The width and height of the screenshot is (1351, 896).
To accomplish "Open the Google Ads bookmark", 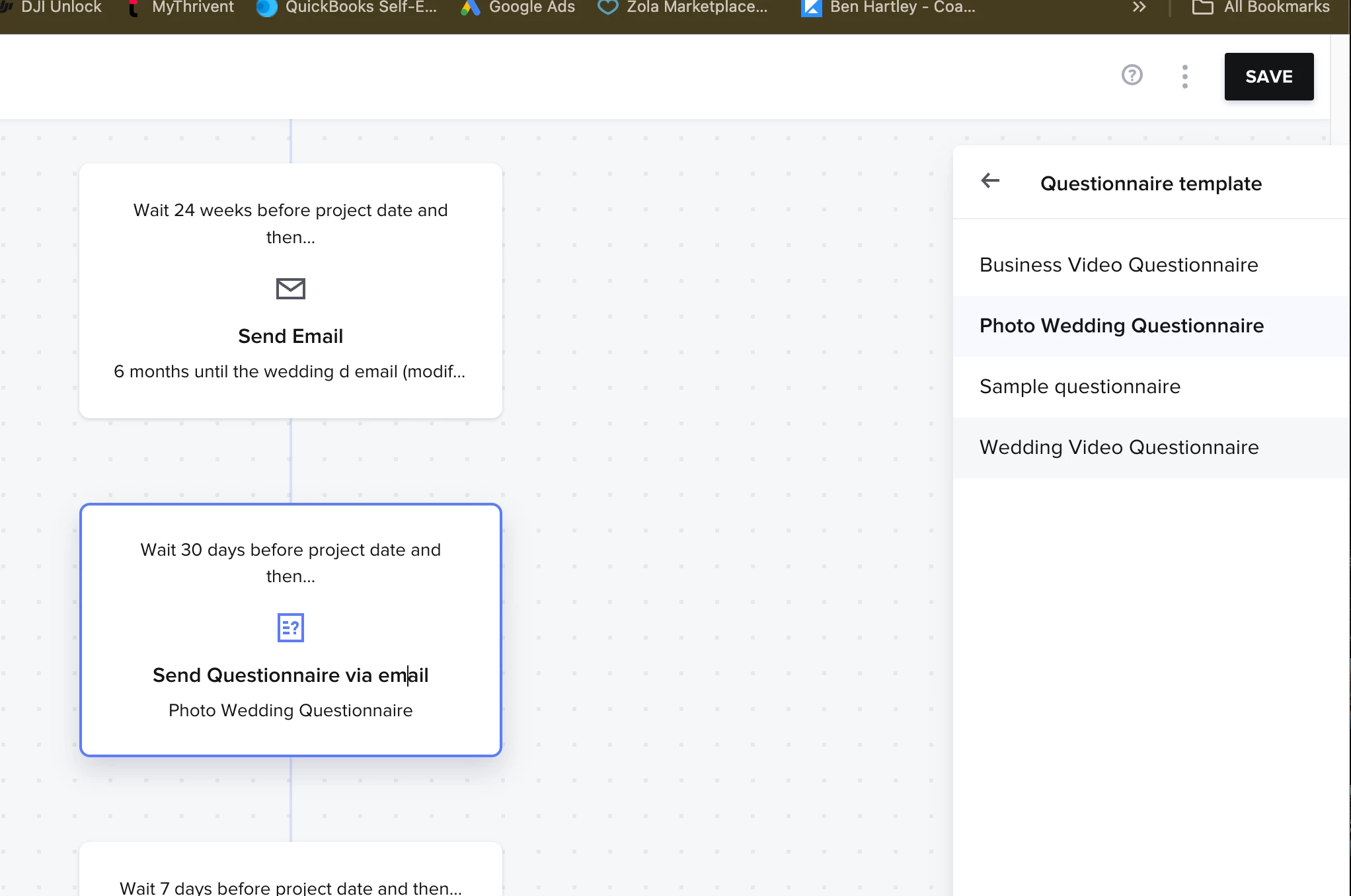I will point(518,7).
